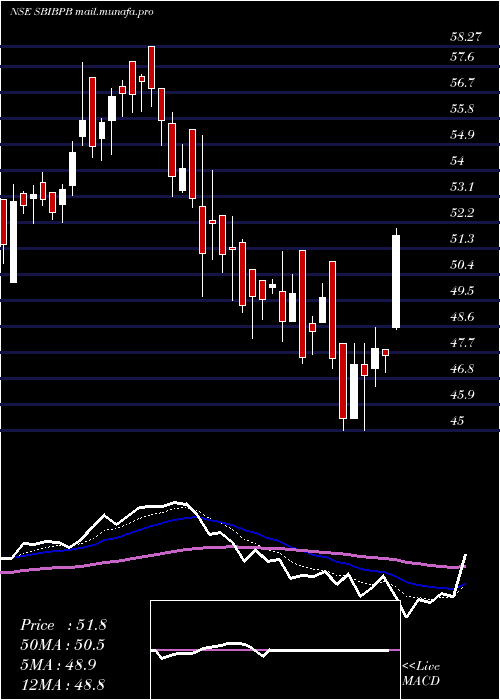Click inside the MACD inset chart box
500x700 pixels.
(x=275, y=650)
